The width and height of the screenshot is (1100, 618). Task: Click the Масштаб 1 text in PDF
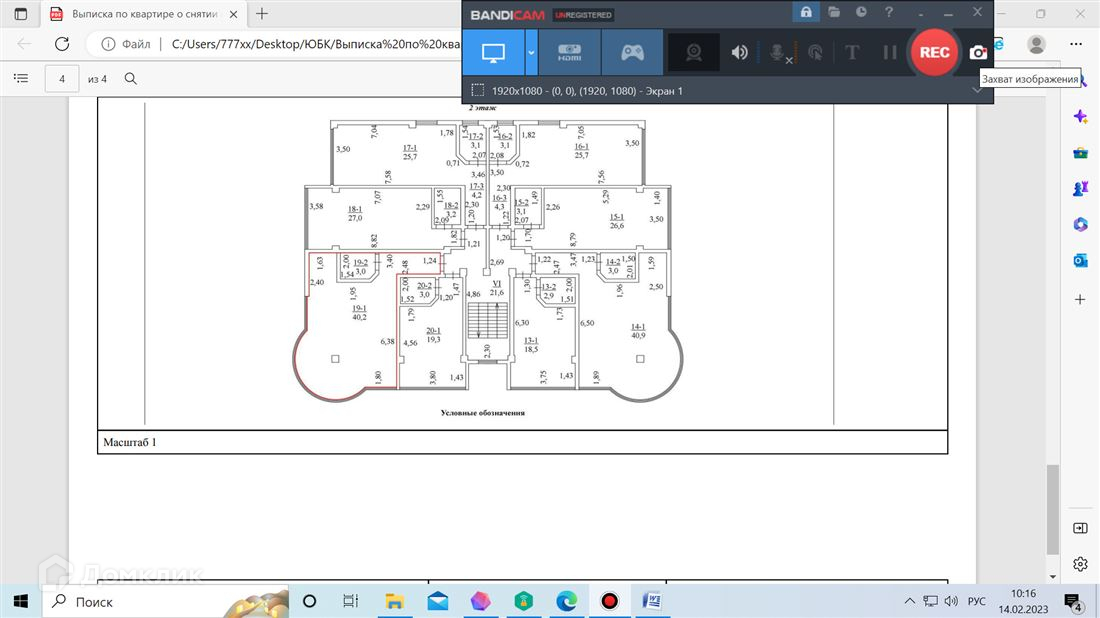[x=130, y=443]
